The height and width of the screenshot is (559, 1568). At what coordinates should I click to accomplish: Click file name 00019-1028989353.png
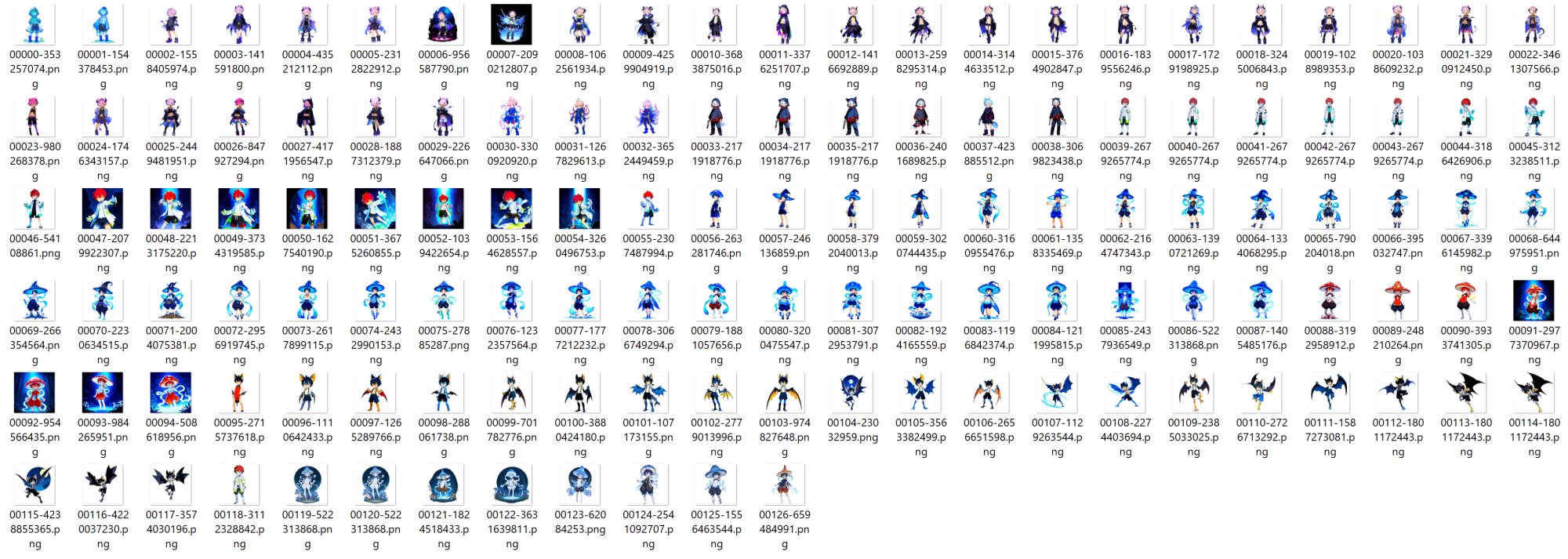pos(1330,69)
